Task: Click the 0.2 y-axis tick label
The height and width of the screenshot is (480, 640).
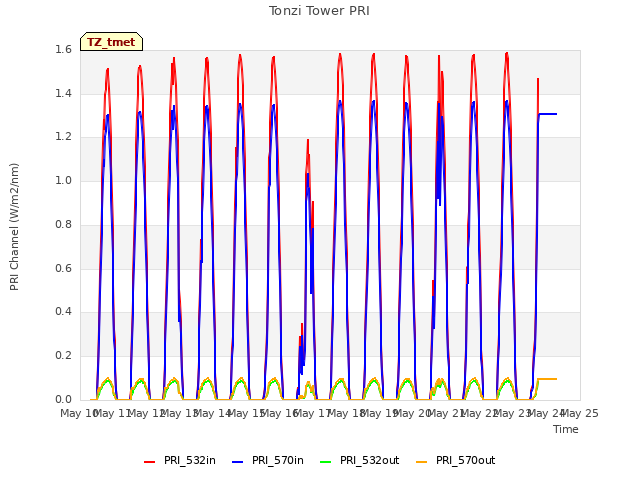Action: coord(63,356)
